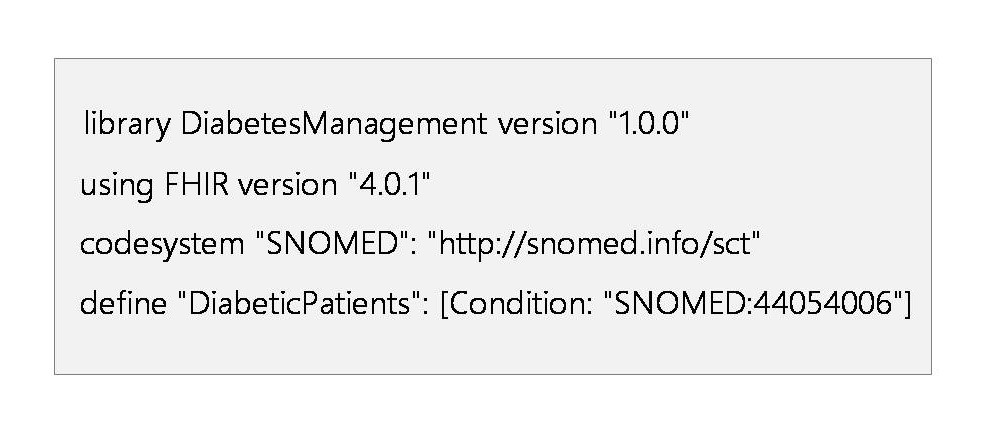Select the FHIR model name
The width and height of the screenshot is (990, 431).
[196, 184]
